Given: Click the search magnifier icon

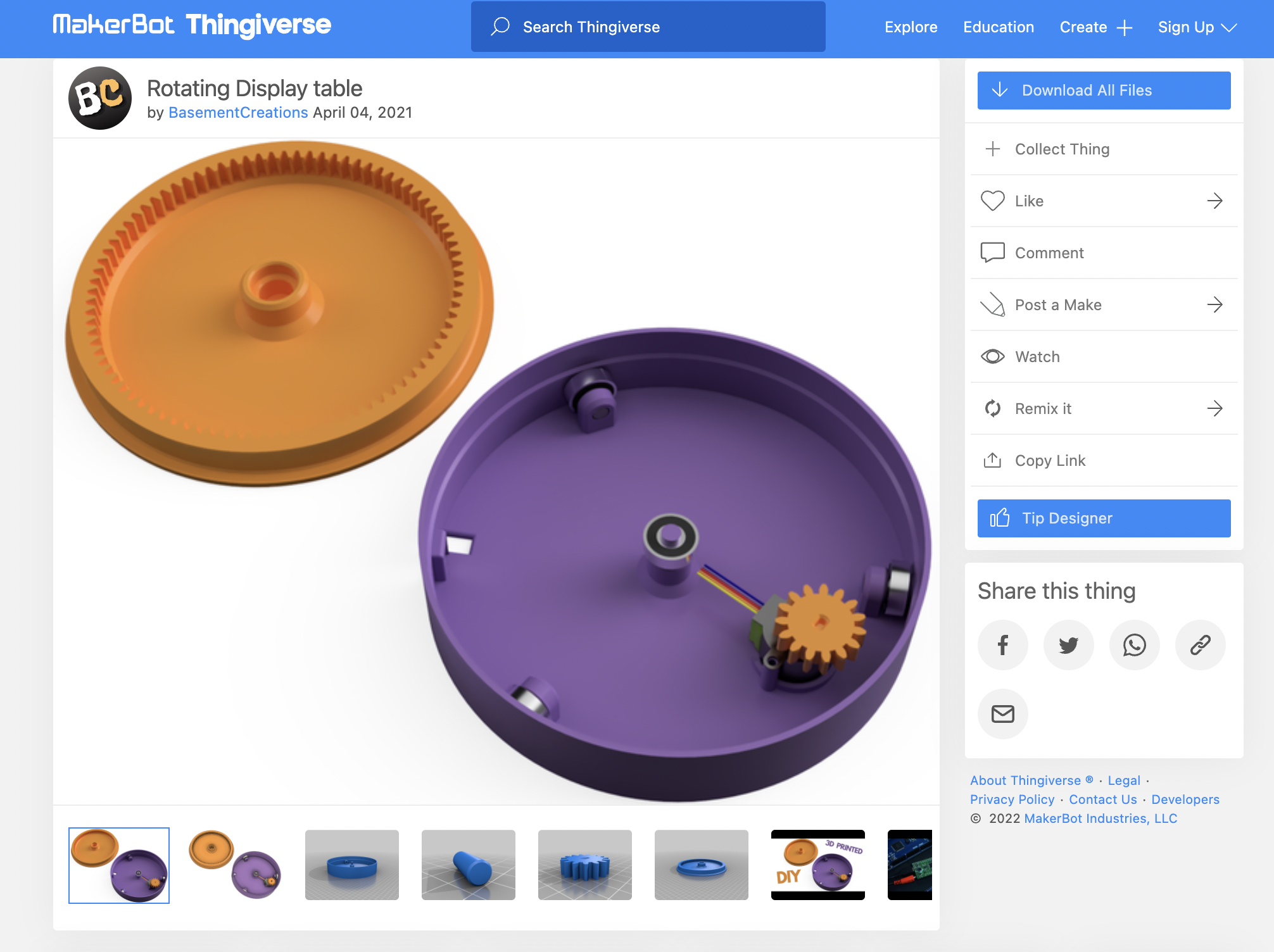Looking at the screenshot, I should tap(500, 27).
